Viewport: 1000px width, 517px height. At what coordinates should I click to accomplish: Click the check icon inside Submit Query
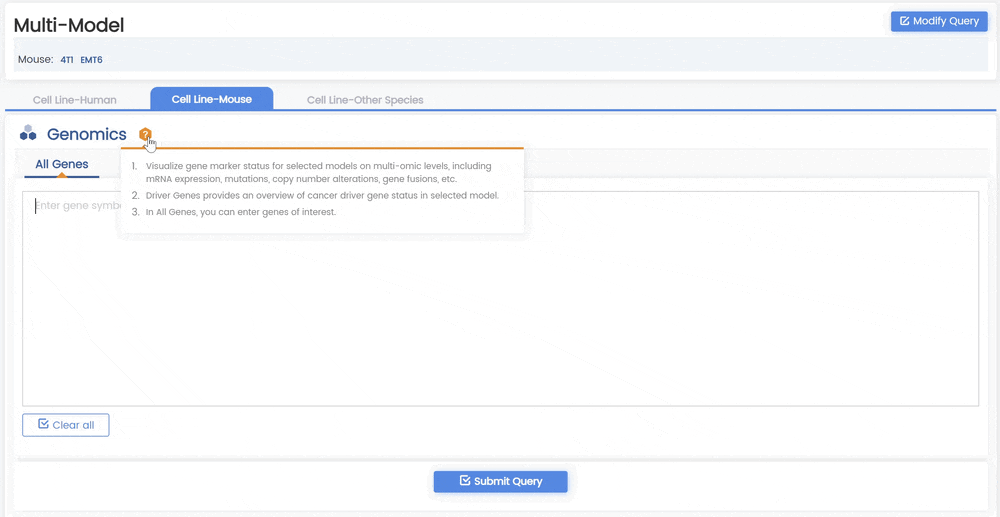pyautogui.click(x=465, y=481)
